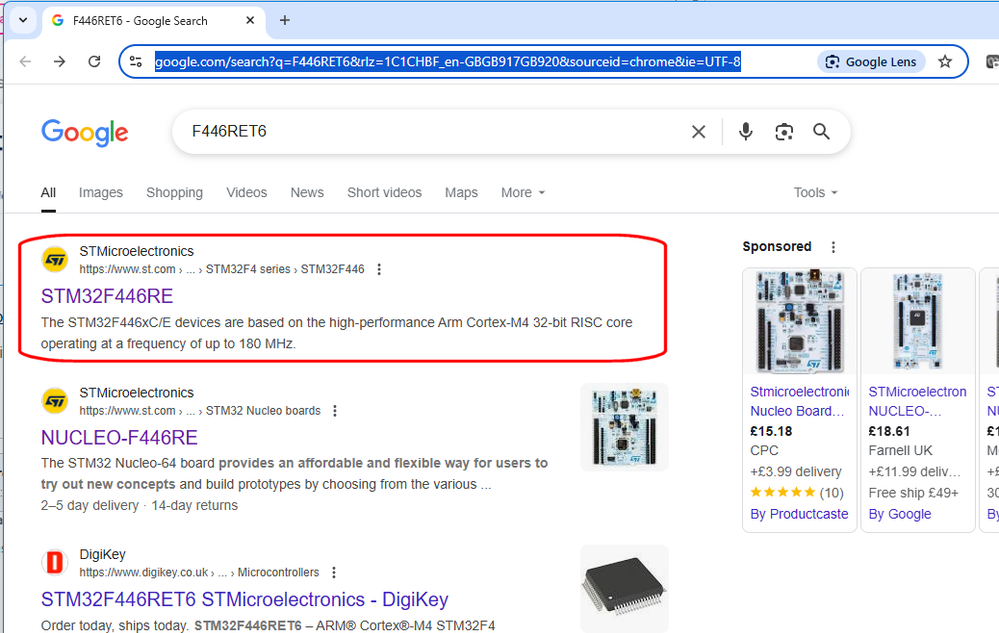999x633 pixels.
Task: Select the All results tab
Action: click(x=48, y=192)
